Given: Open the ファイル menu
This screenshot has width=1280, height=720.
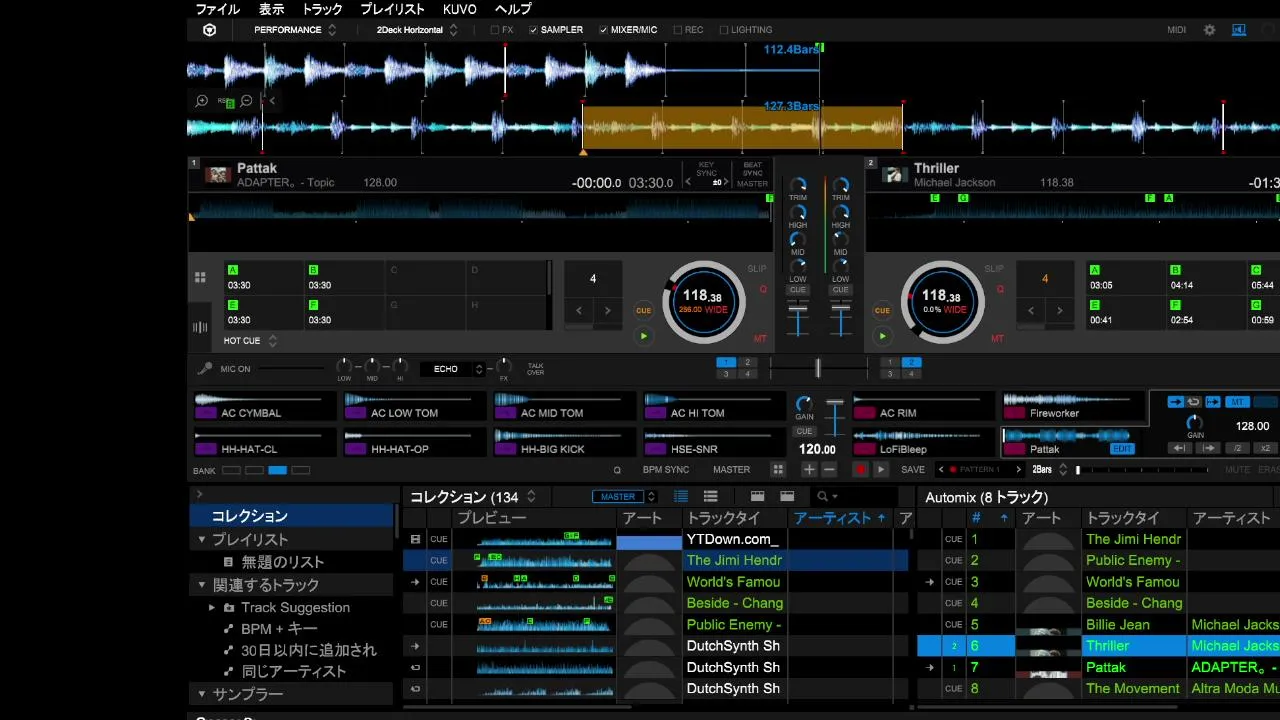Looking at the screenshot, I should coord(217,9).
